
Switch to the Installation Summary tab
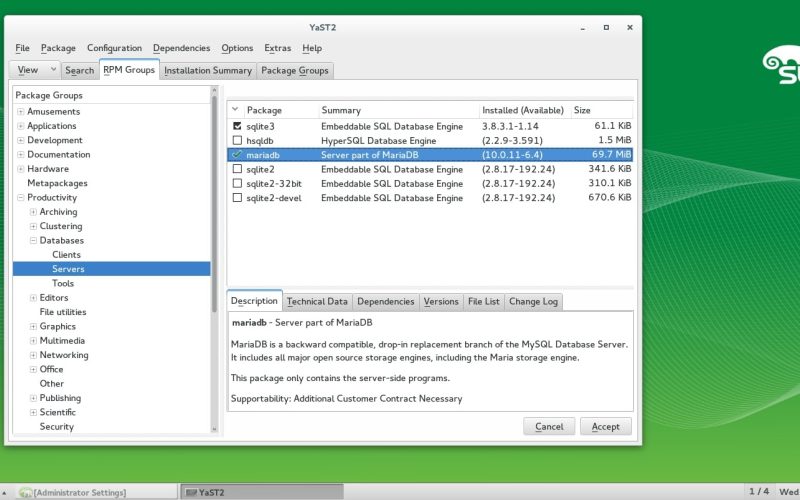click(x=208, y=70)
